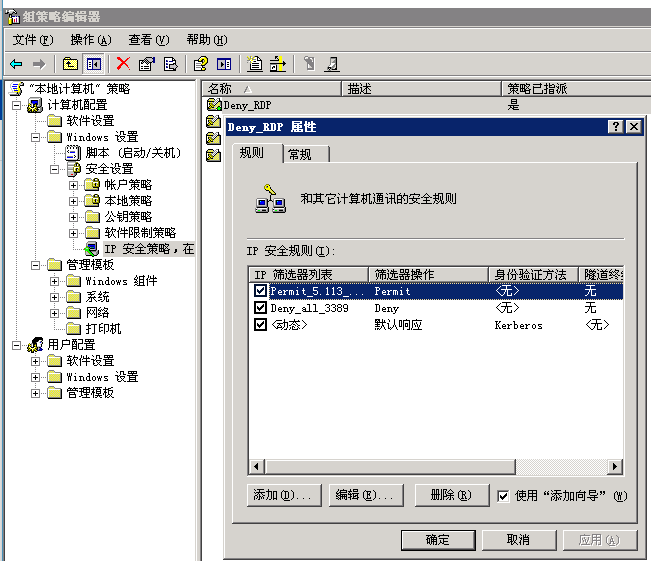Click the 帐户策略 folder icon
The width and height of the screenshot is (651, 561).
click(92, 185)
